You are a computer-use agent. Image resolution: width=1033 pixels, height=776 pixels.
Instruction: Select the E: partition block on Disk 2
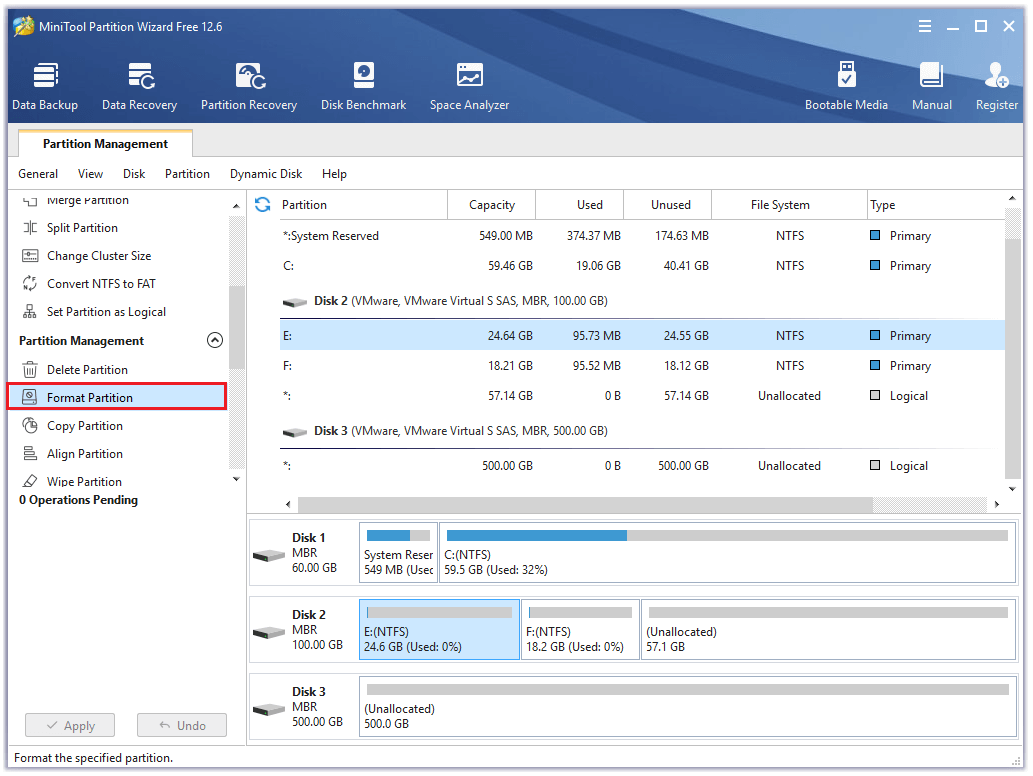pos(438,629)
